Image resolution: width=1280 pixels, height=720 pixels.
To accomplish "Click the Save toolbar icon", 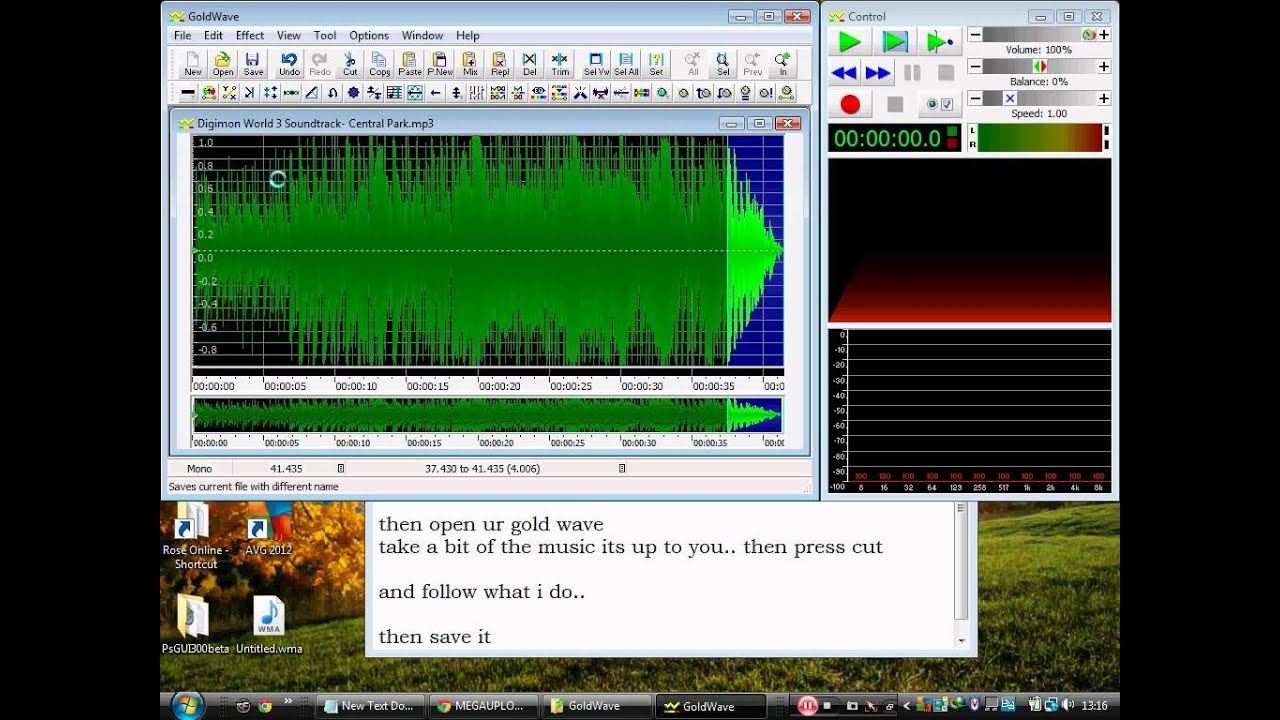I will click(253, 64).
